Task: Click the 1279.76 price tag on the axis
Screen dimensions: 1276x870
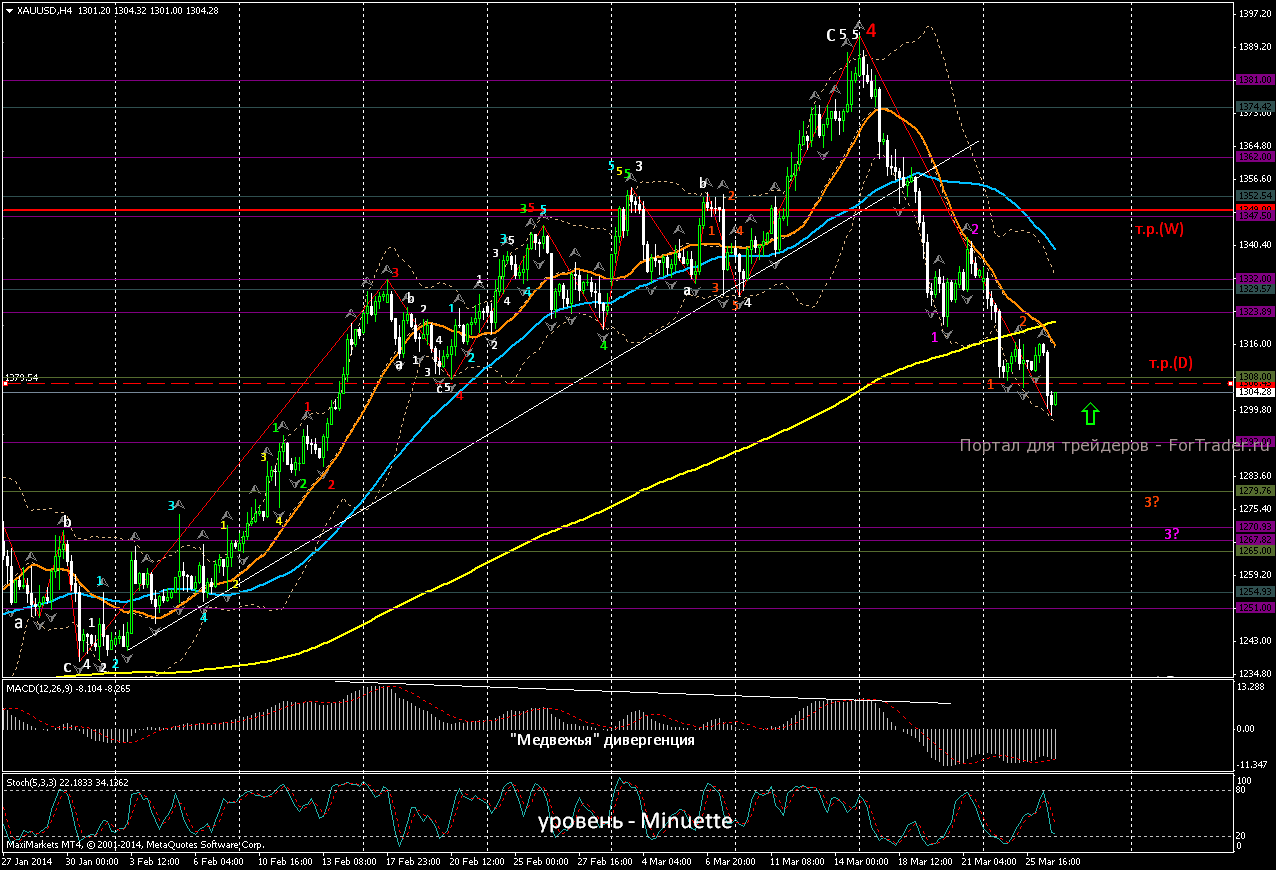Action: [x=1254, y=491]
